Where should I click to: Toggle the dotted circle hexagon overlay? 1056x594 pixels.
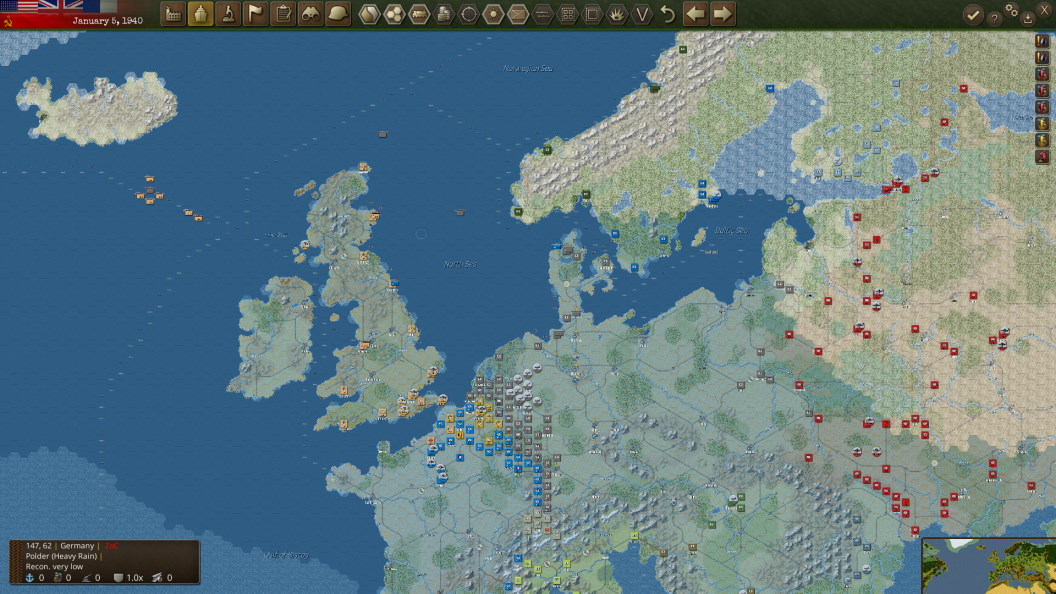pyautogui.click(x=469, y=13)
